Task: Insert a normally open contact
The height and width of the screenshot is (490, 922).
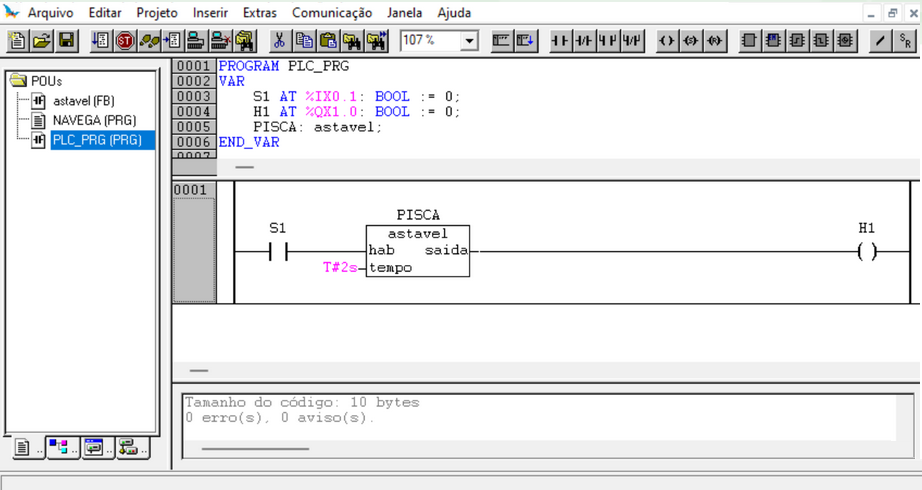Action: (560, 41)
